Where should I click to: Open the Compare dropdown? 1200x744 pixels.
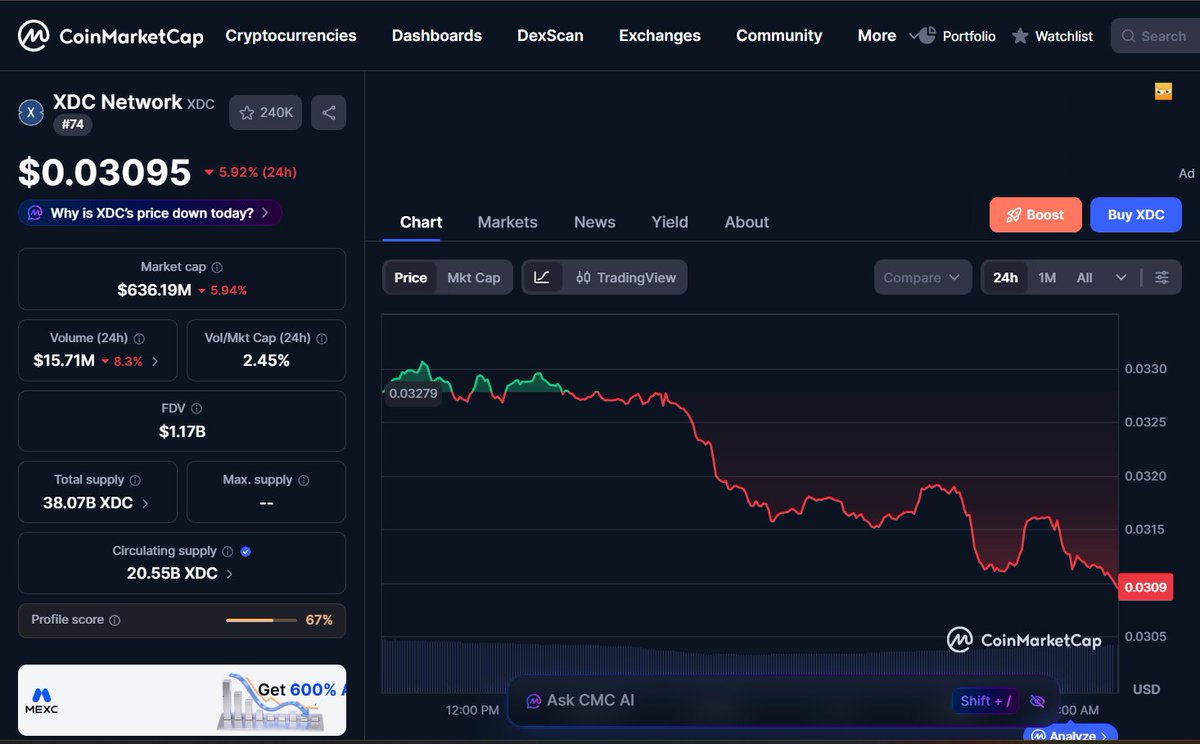[923, 277]
